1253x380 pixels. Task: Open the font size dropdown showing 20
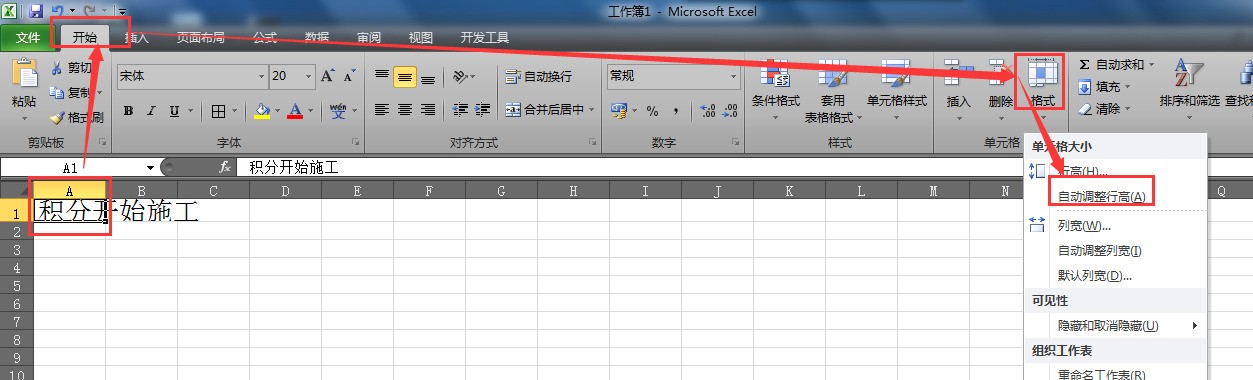pyautogui.click(x=309, y=76)
